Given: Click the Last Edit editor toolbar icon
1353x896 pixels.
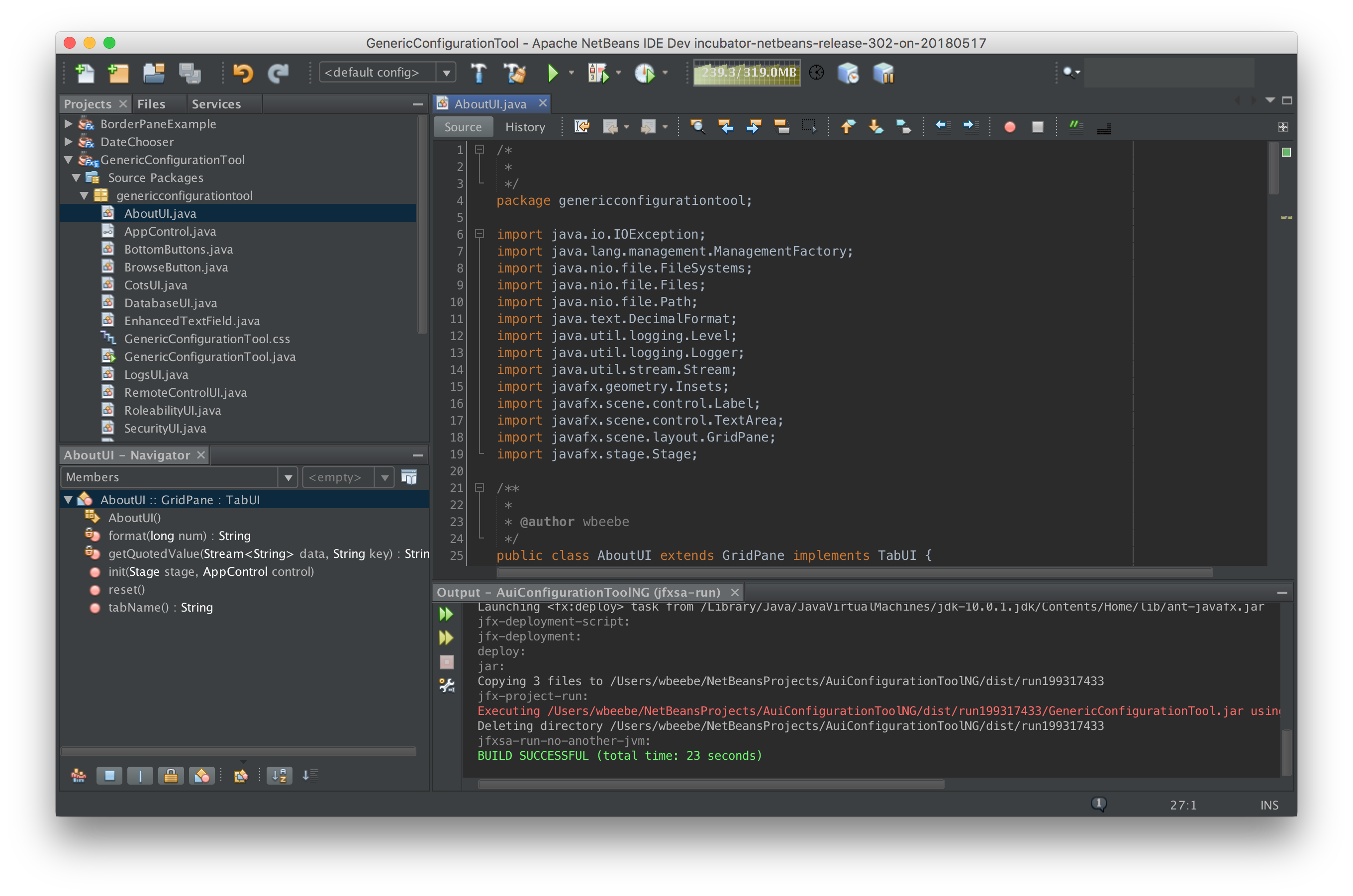Looking at the screenshot, I should (x=581, y=127).
